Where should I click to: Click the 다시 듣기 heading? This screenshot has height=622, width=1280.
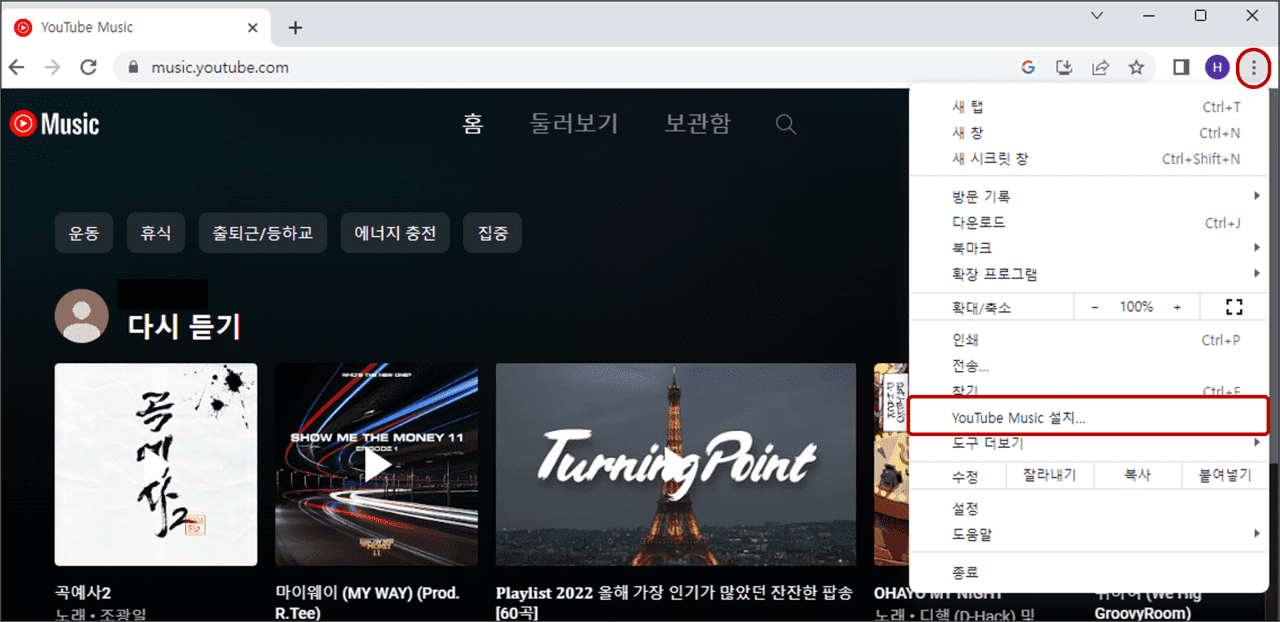pos(184,326)
